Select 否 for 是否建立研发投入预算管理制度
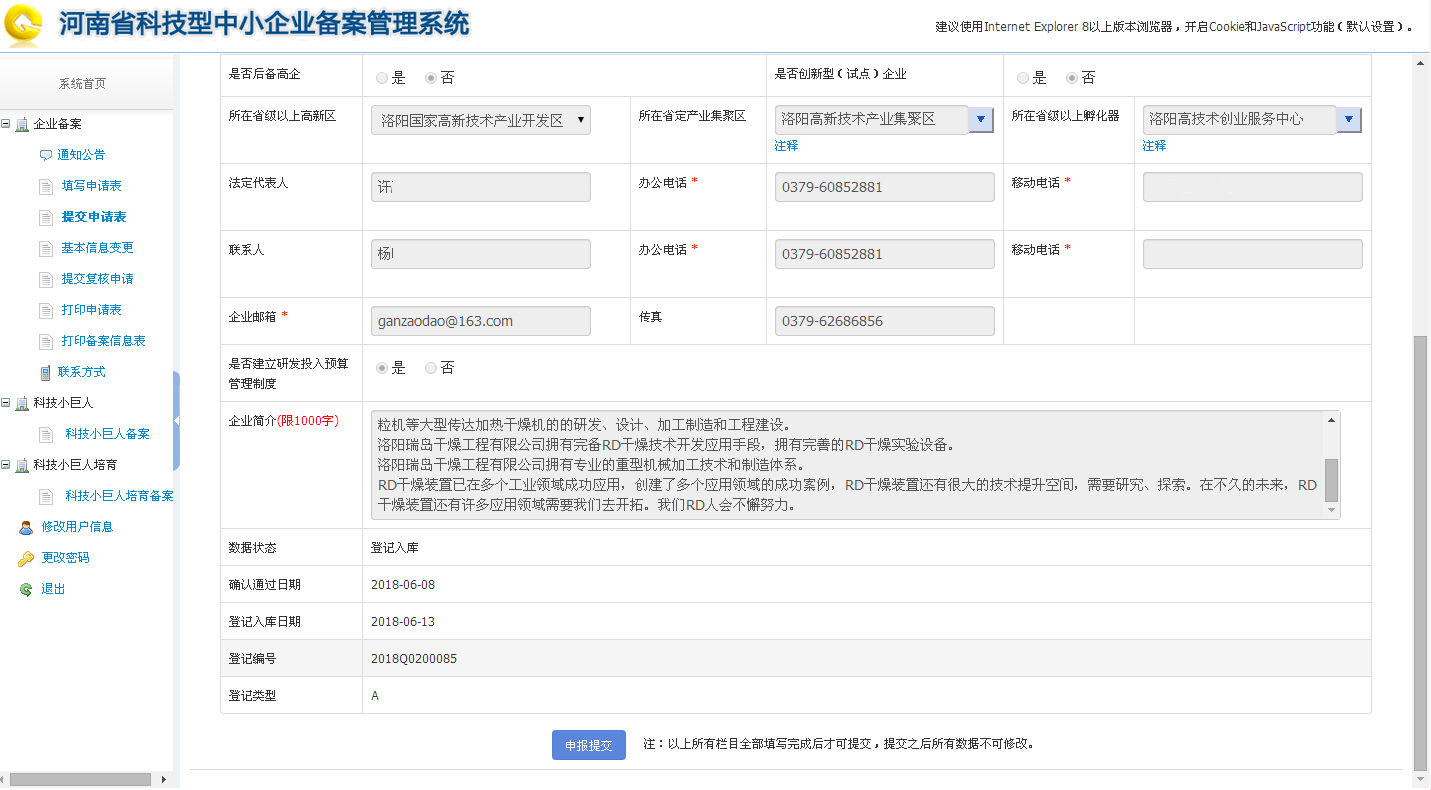 point(430,367)
